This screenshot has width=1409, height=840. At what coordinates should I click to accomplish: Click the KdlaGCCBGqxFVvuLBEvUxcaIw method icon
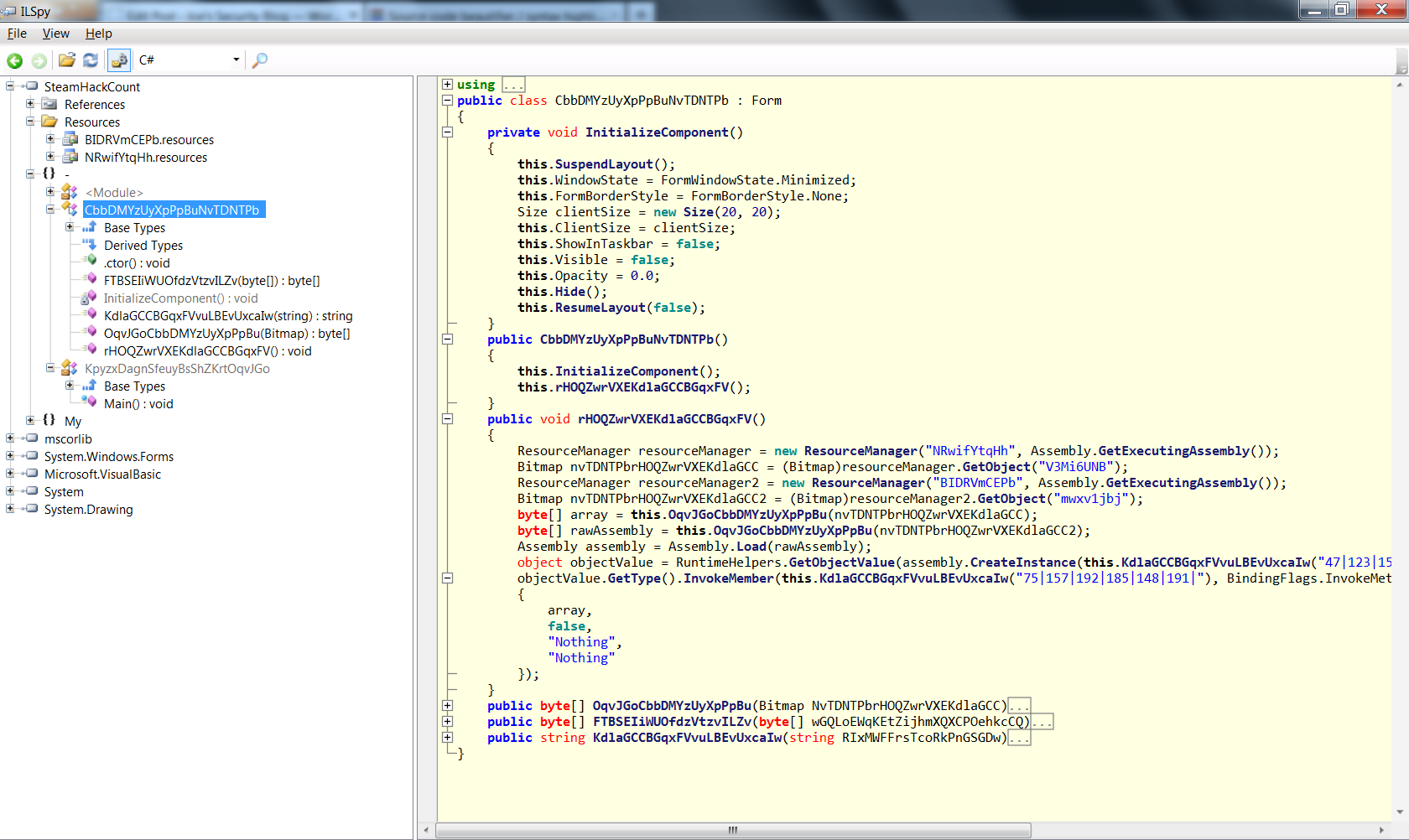click(x=91, y=314)
